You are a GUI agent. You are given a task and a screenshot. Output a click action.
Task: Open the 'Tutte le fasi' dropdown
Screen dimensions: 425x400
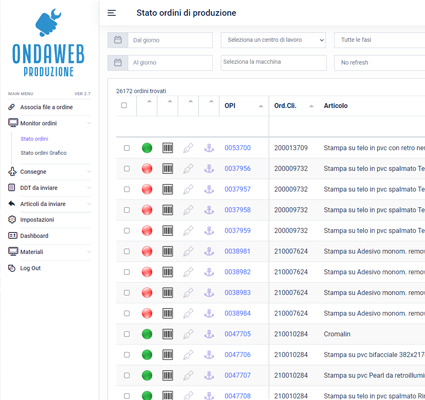[380, 40]
